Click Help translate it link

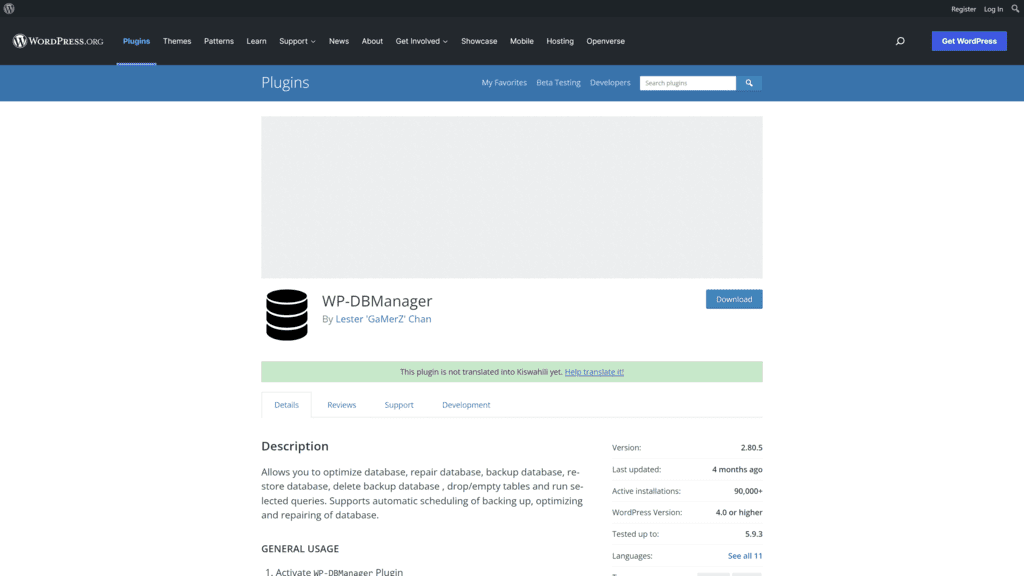click(594, 372)
